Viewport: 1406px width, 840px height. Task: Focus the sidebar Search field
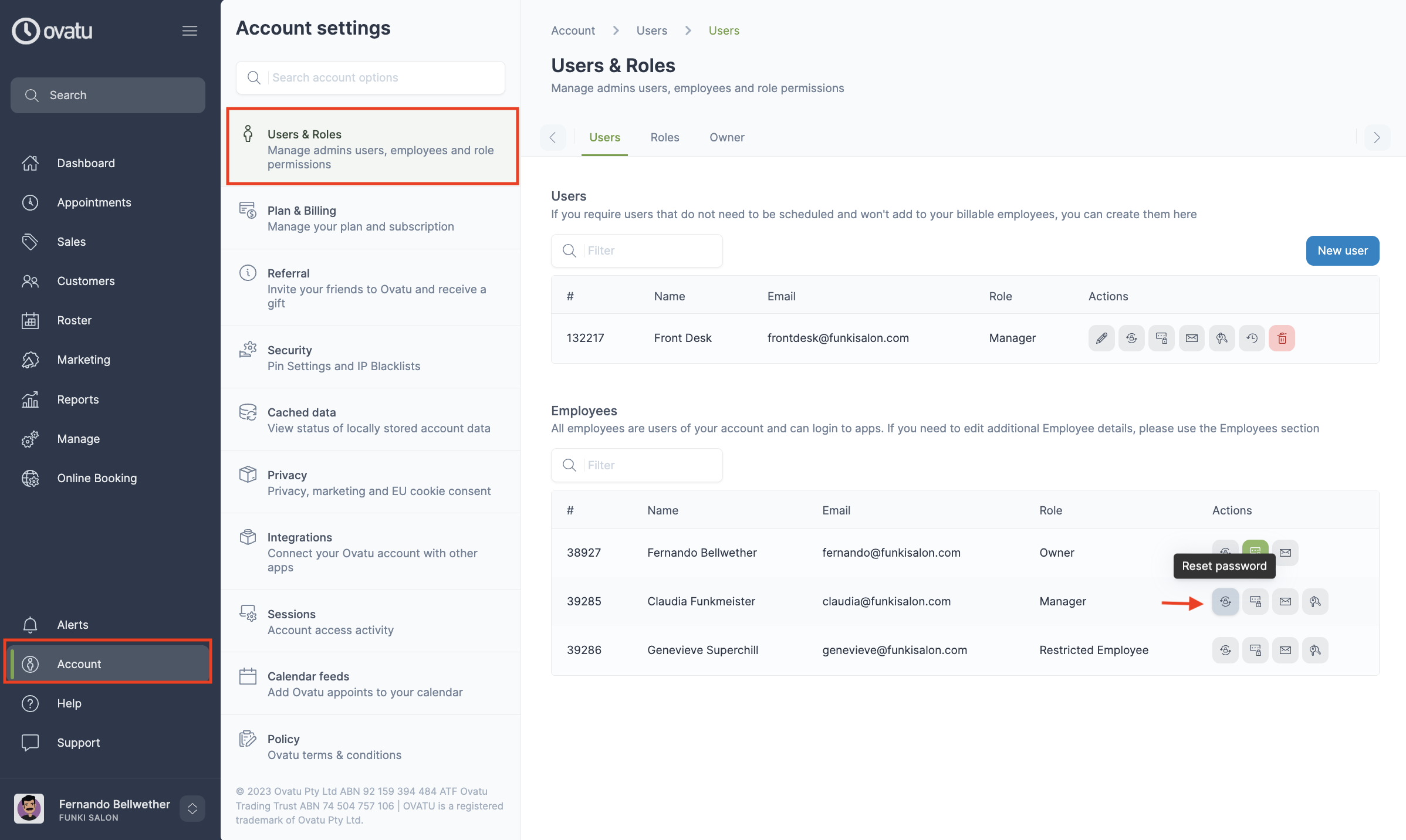(x=108, y=95)
